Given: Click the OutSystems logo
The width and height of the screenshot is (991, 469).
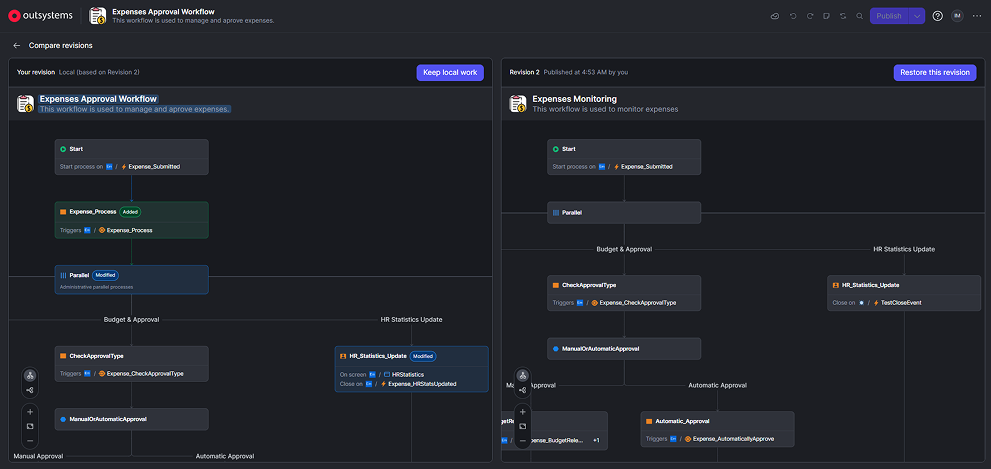Looking at the screenshot, I should pos(40,16).
